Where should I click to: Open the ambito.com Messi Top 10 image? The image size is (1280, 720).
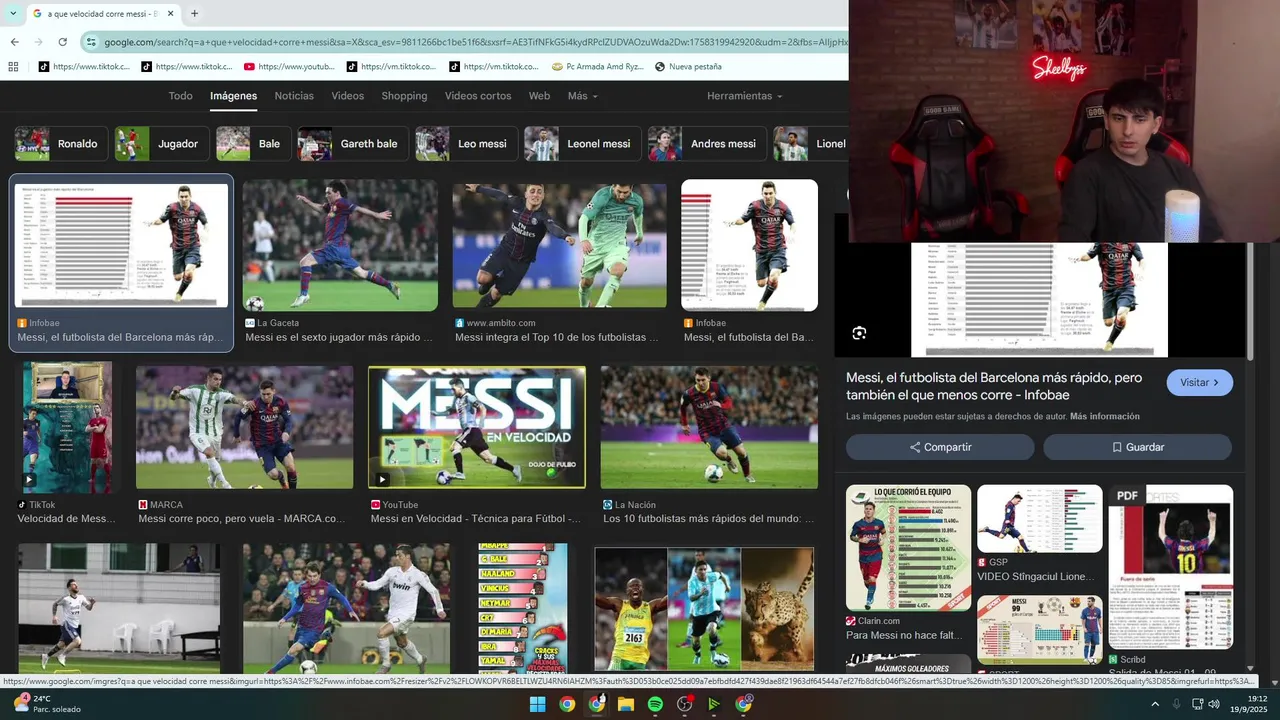point(559,245)
